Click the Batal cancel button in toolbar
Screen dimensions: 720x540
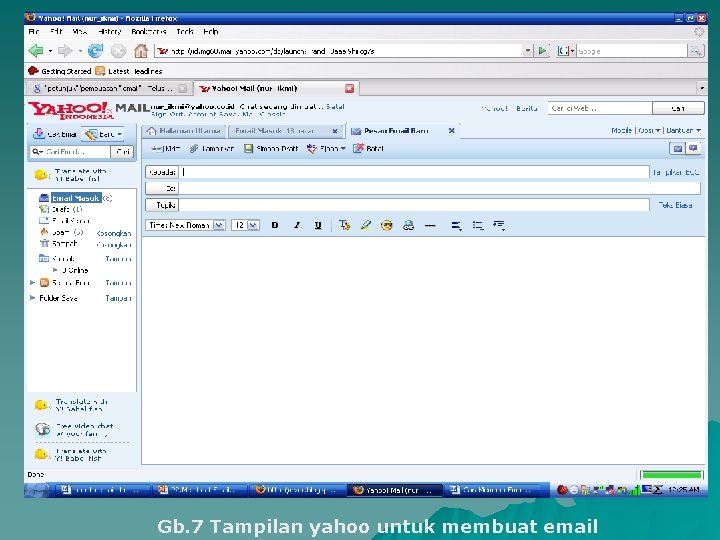368,148
